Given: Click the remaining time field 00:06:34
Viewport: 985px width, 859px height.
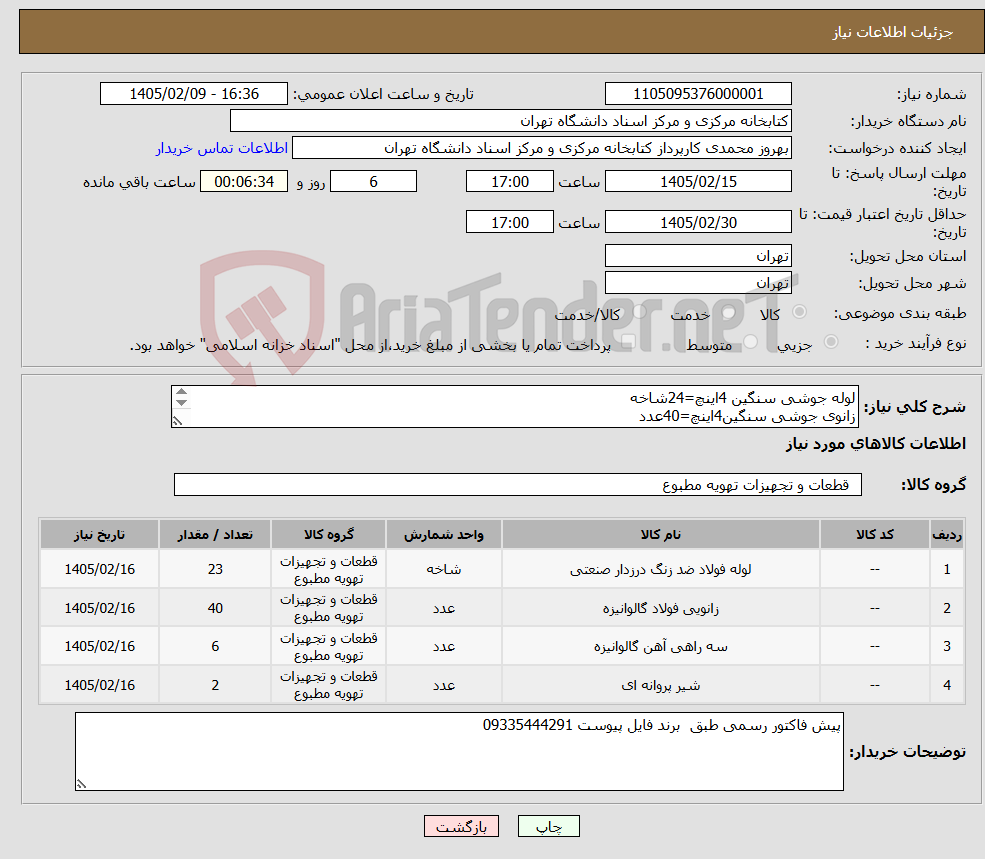Looking at the screenshot, I should pos(244,182).
